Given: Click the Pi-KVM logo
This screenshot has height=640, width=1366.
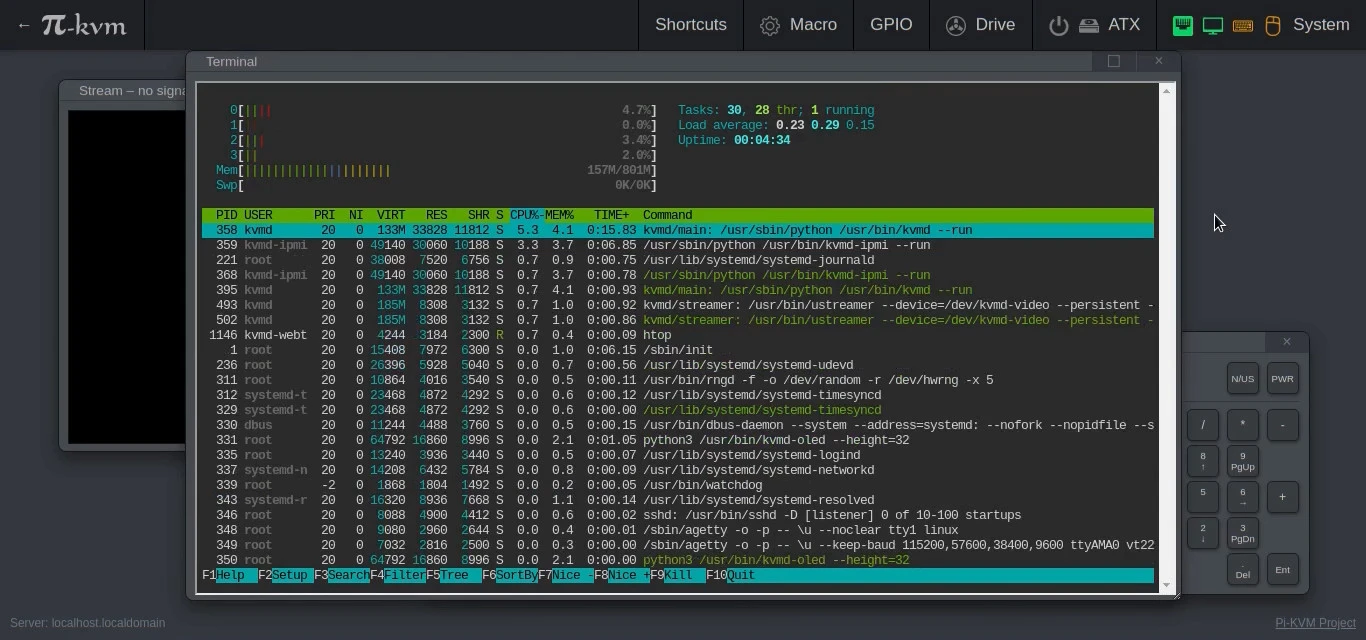Looking at the screenshot, I should click(x=85, y=25).
